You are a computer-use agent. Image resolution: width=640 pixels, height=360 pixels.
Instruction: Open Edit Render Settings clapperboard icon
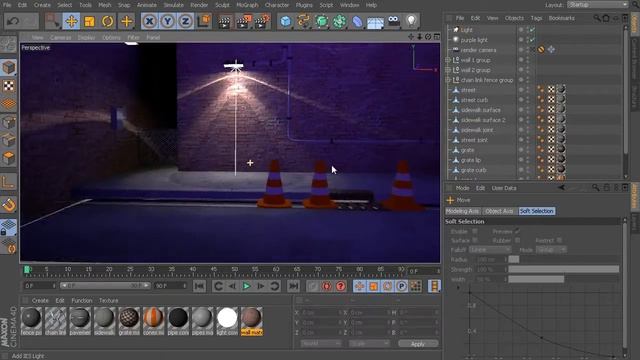262,21
